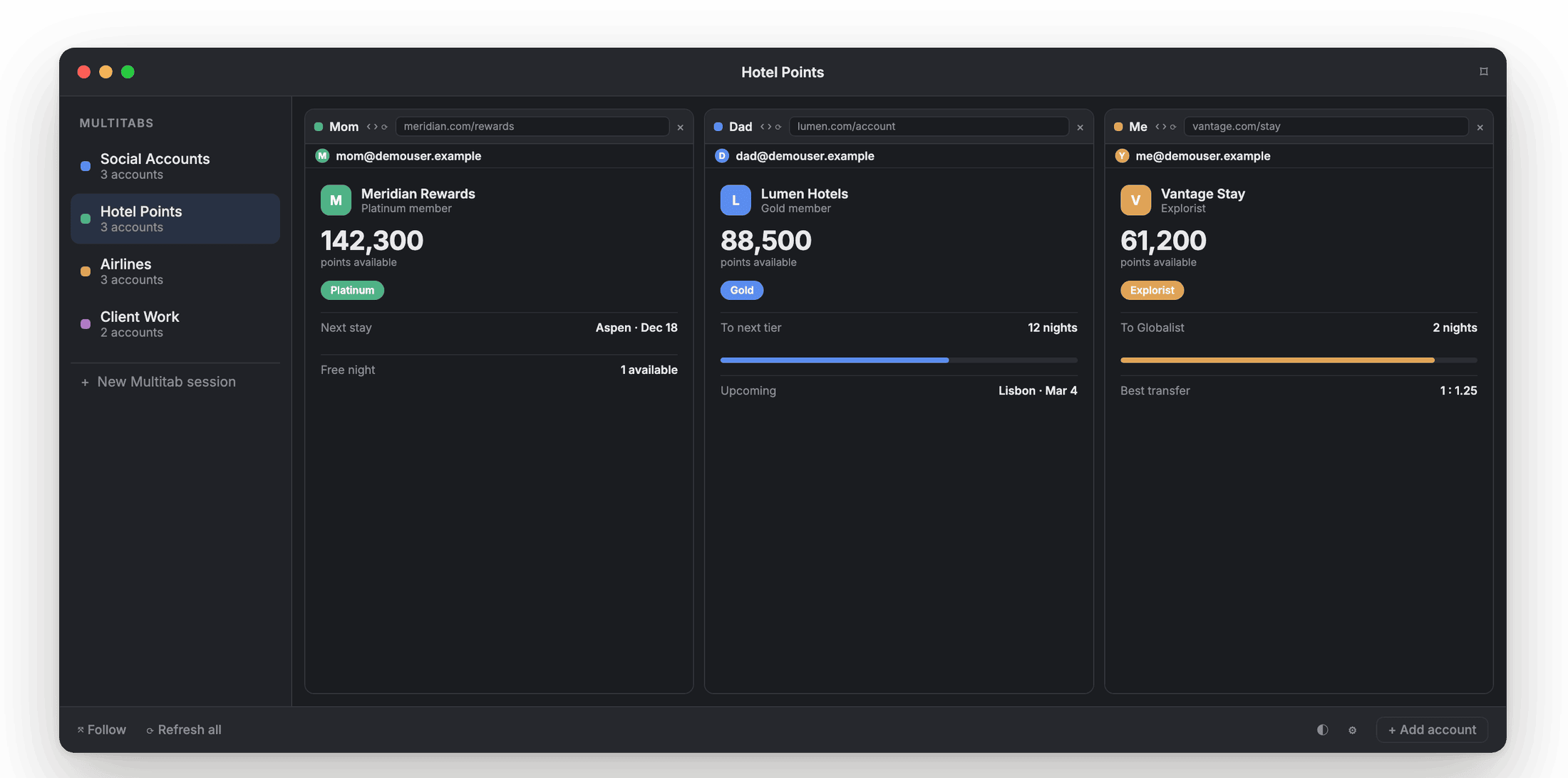Image resolution: width=1568 pixels, height=778 pixels.
Task: Open the Airlines multitab
Action: tap(175, 271)
